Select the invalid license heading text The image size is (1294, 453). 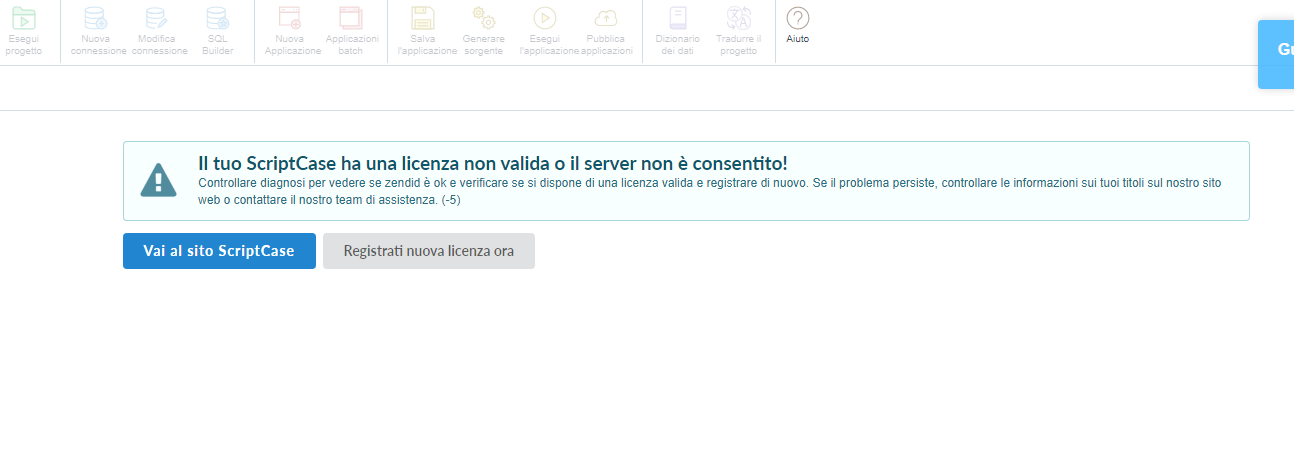click(493, 164)
